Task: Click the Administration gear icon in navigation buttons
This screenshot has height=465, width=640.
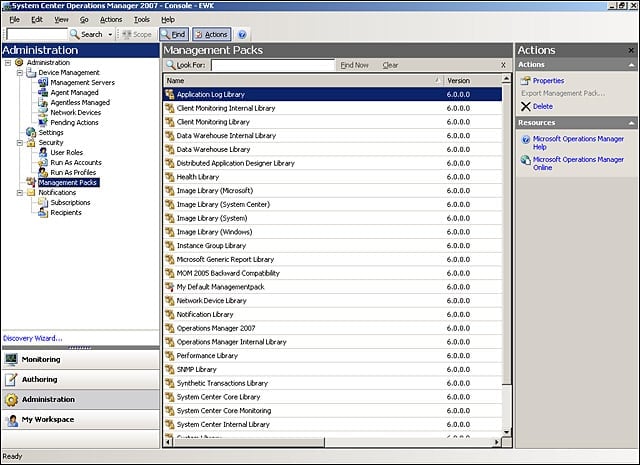Action: click(x=11, y=400)
